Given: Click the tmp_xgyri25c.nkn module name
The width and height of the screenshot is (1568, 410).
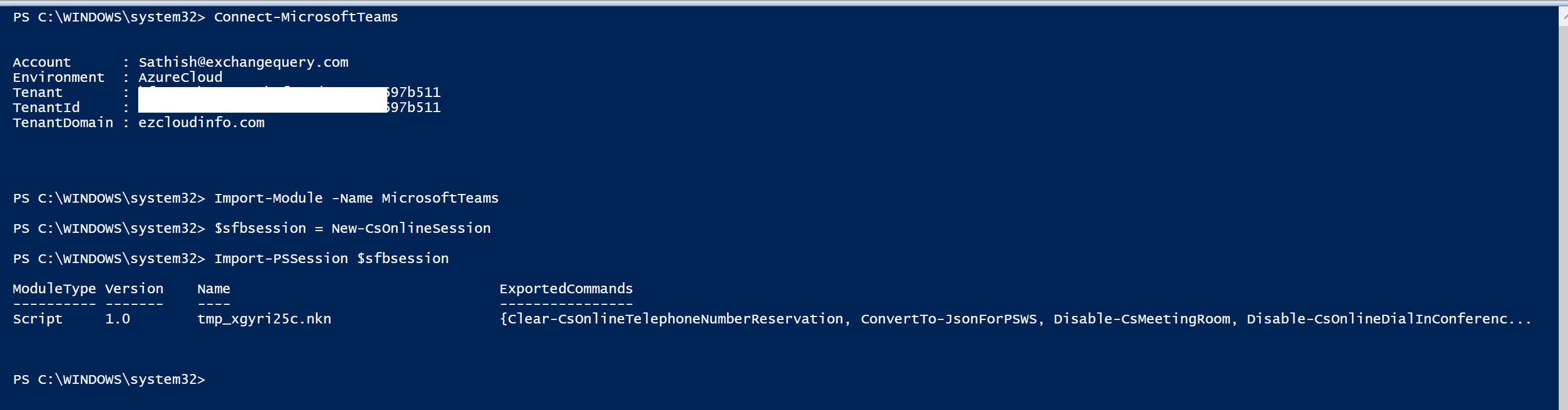Looking at the screenshot, I should click(x=264, y=319).
